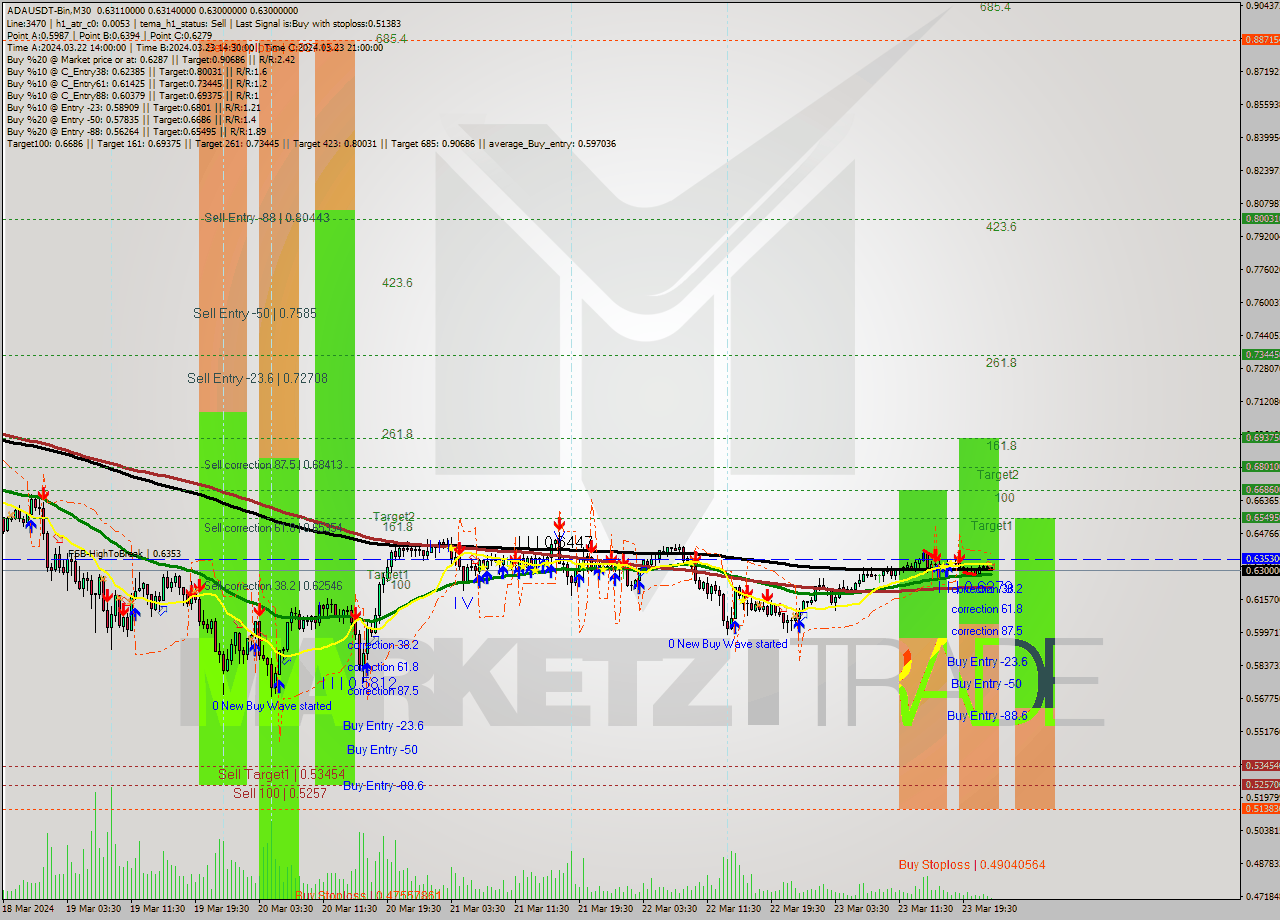Click the 0.5997 price axis value
1280x920 pixels.
(x=1262, y=632)
